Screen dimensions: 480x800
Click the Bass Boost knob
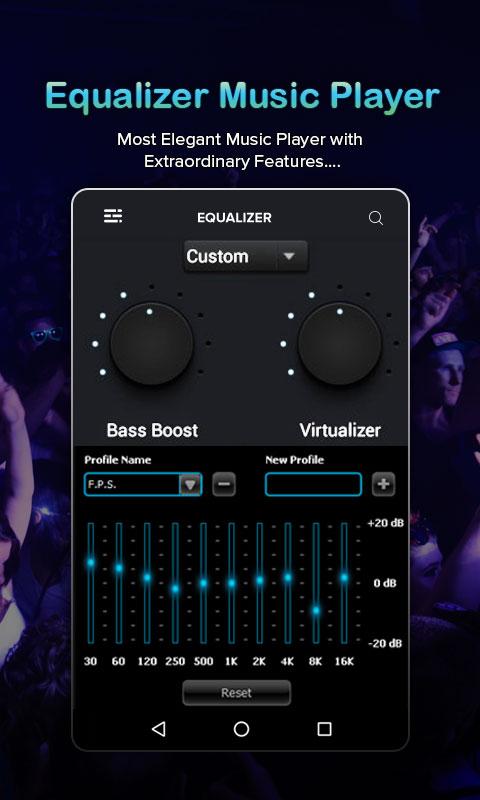[x=152, y=344]
